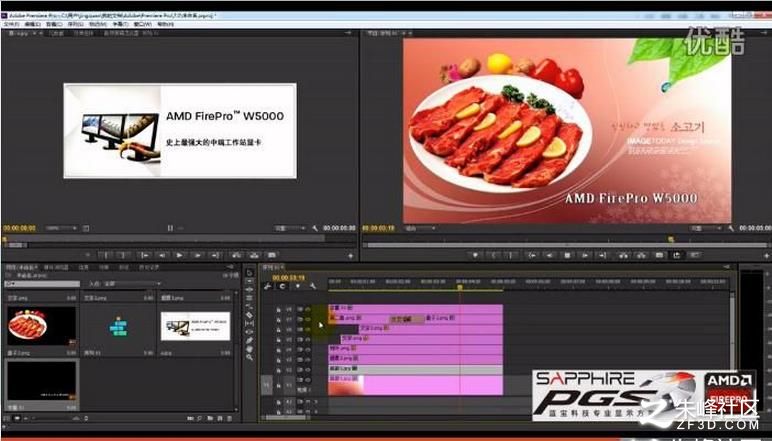
Task: Open Source monitor settings wrench
Action: pyautogui.click(x=315, y=228)
